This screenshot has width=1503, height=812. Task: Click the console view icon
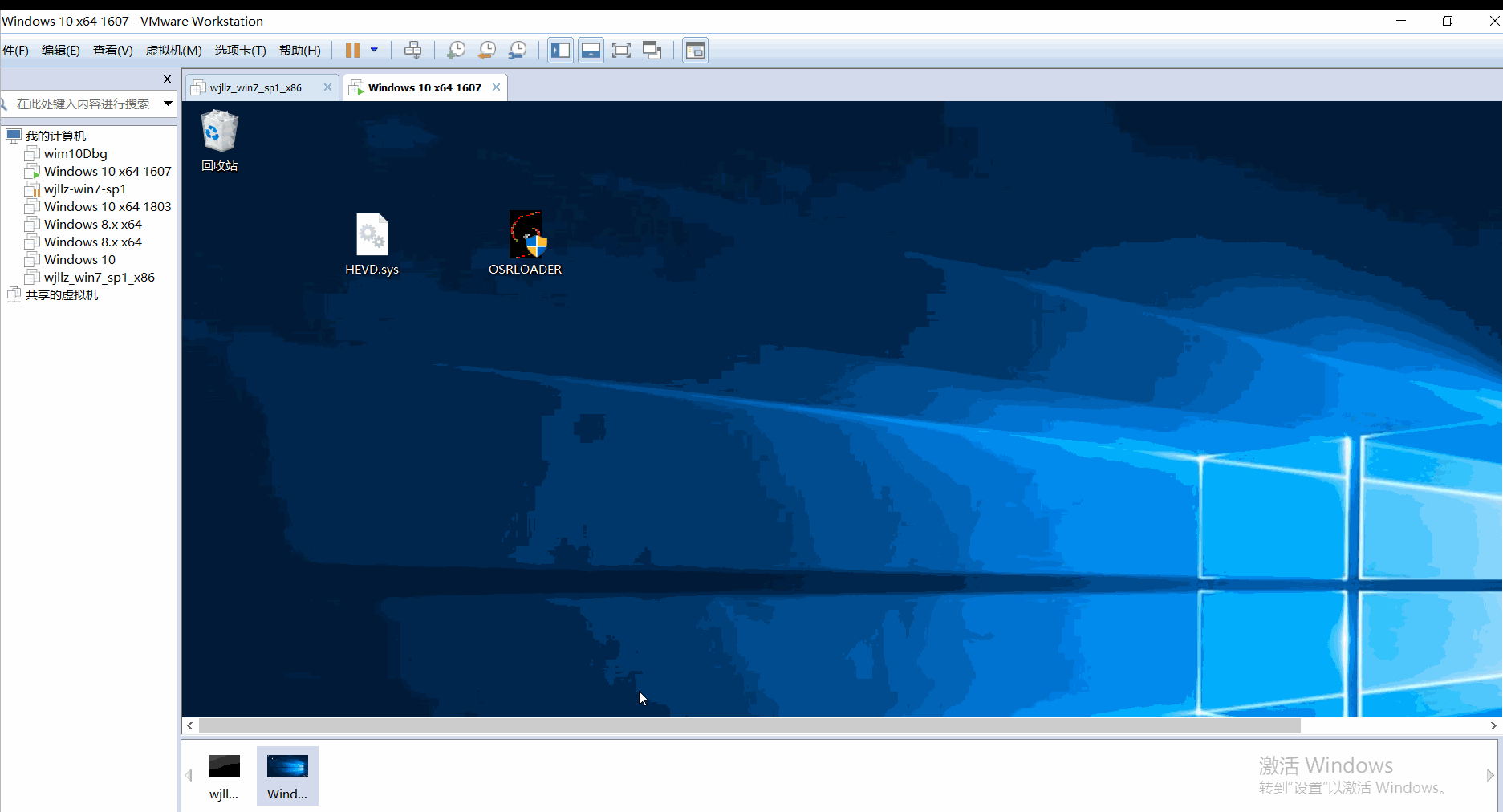tap(695, 51)
